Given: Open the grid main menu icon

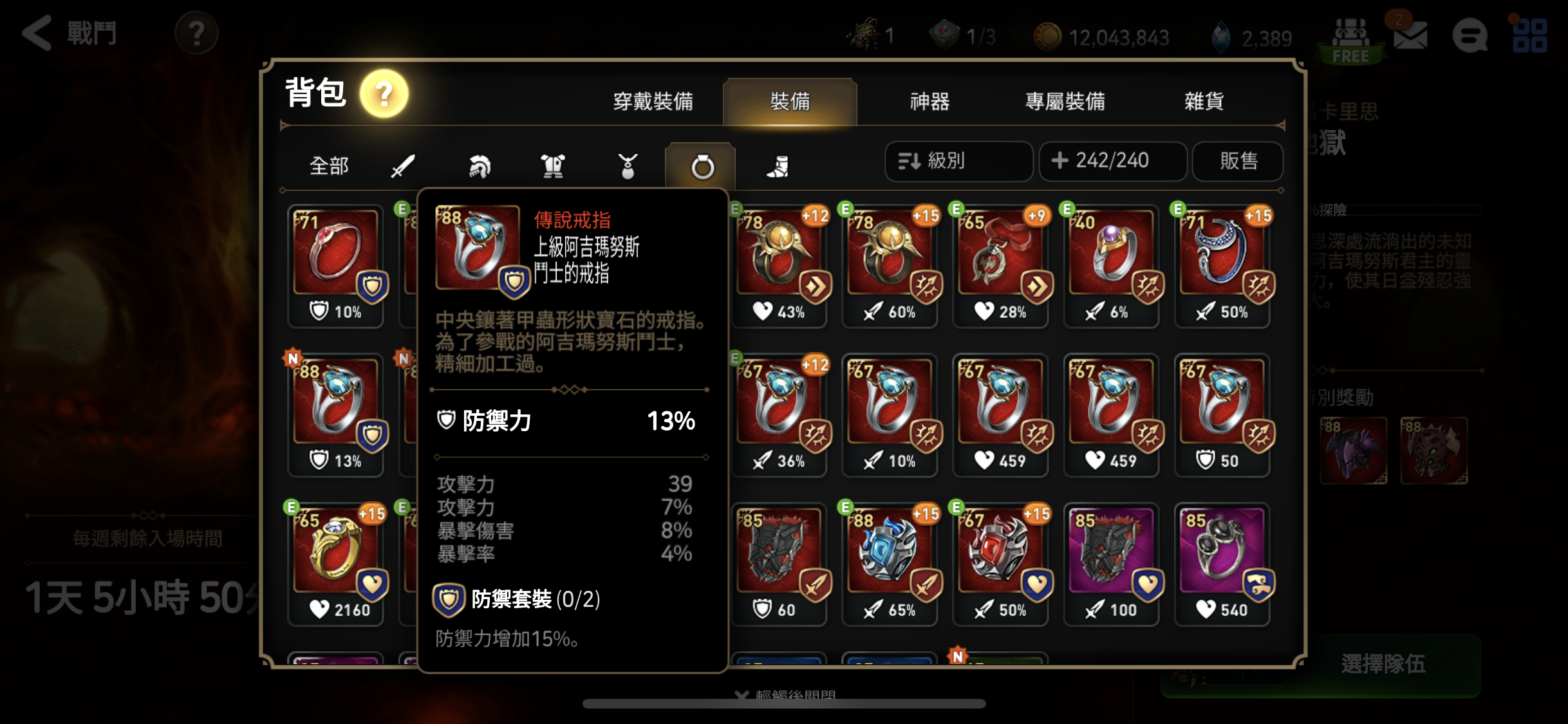Looking at the screenshot, I should tap(1529, 35).
